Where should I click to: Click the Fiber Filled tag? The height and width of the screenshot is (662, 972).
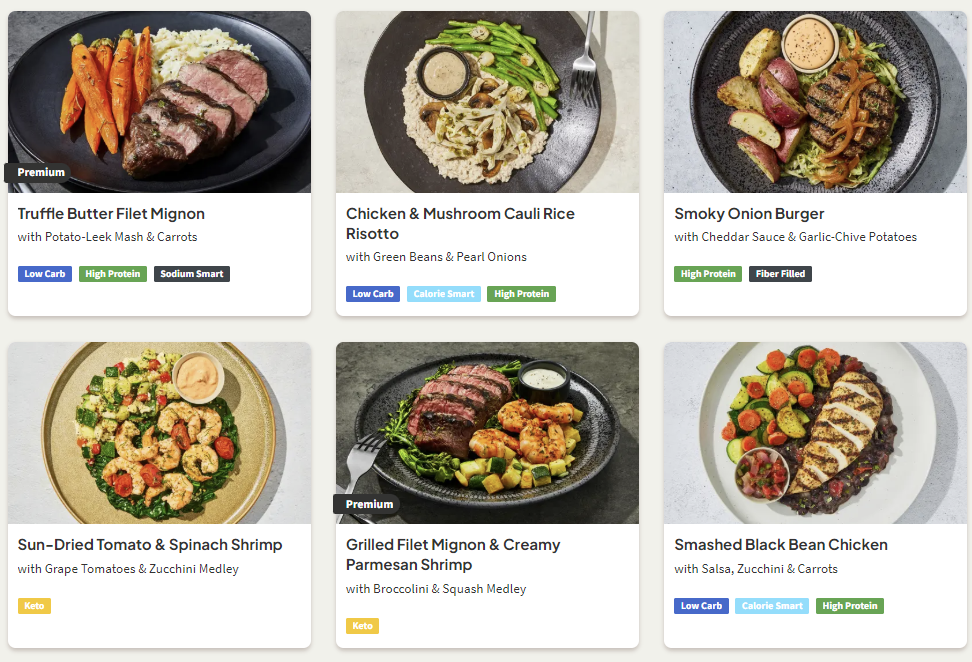click(x=780, y=274)
